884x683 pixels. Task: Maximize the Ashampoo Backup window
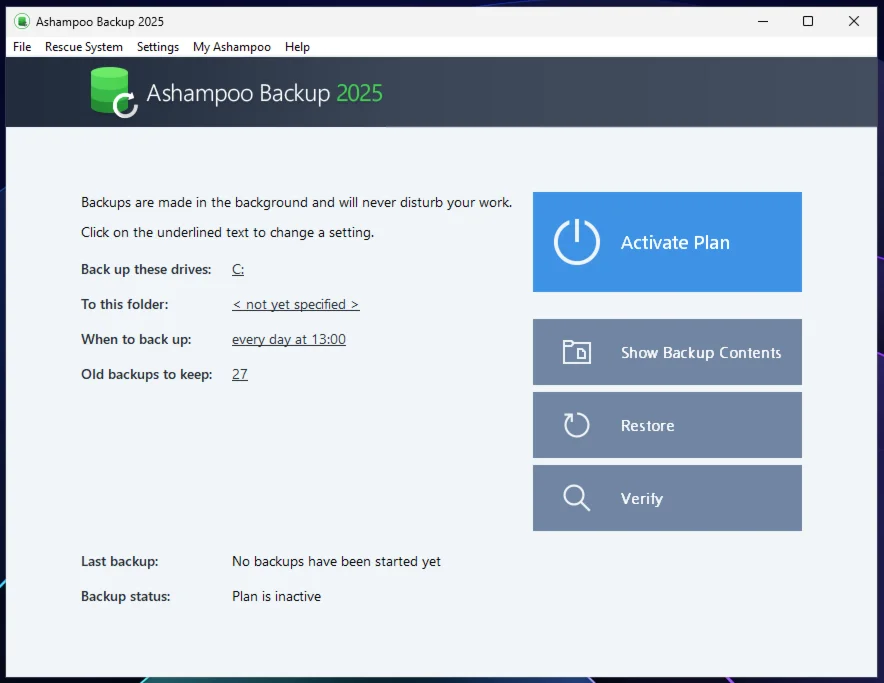coord(808,21)
